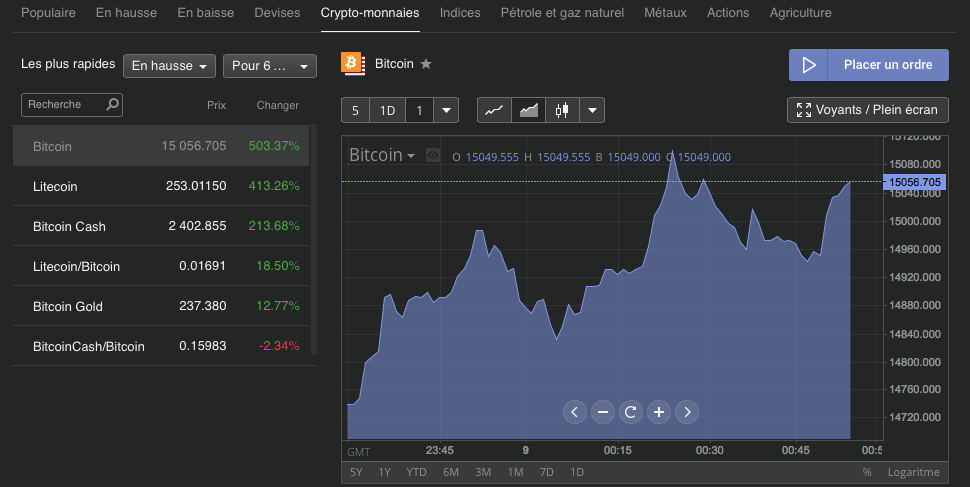Click the GMT timezone label

[359, 452]
